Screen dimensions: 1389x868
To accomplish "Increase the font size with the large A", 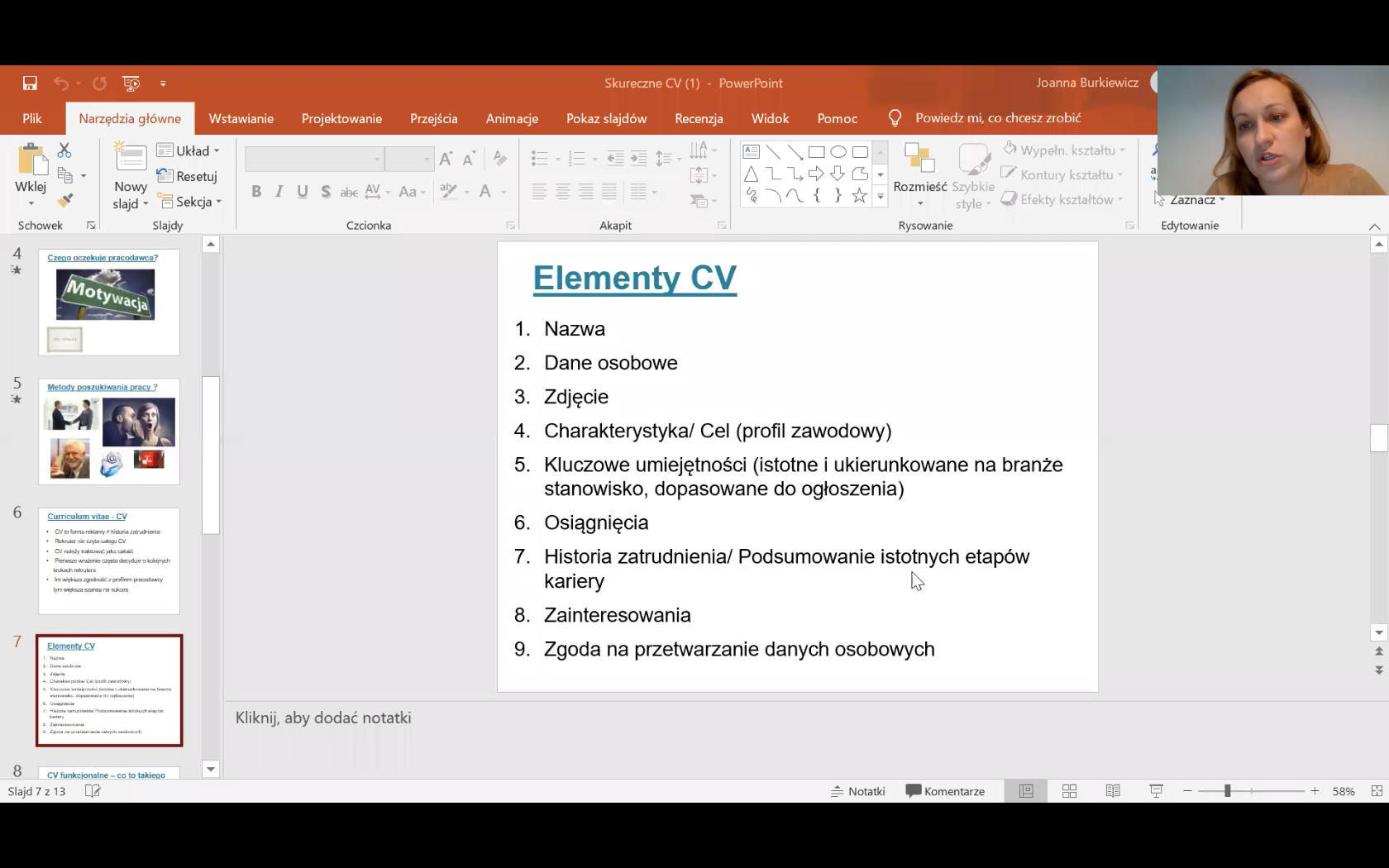I will coord(446,159).
